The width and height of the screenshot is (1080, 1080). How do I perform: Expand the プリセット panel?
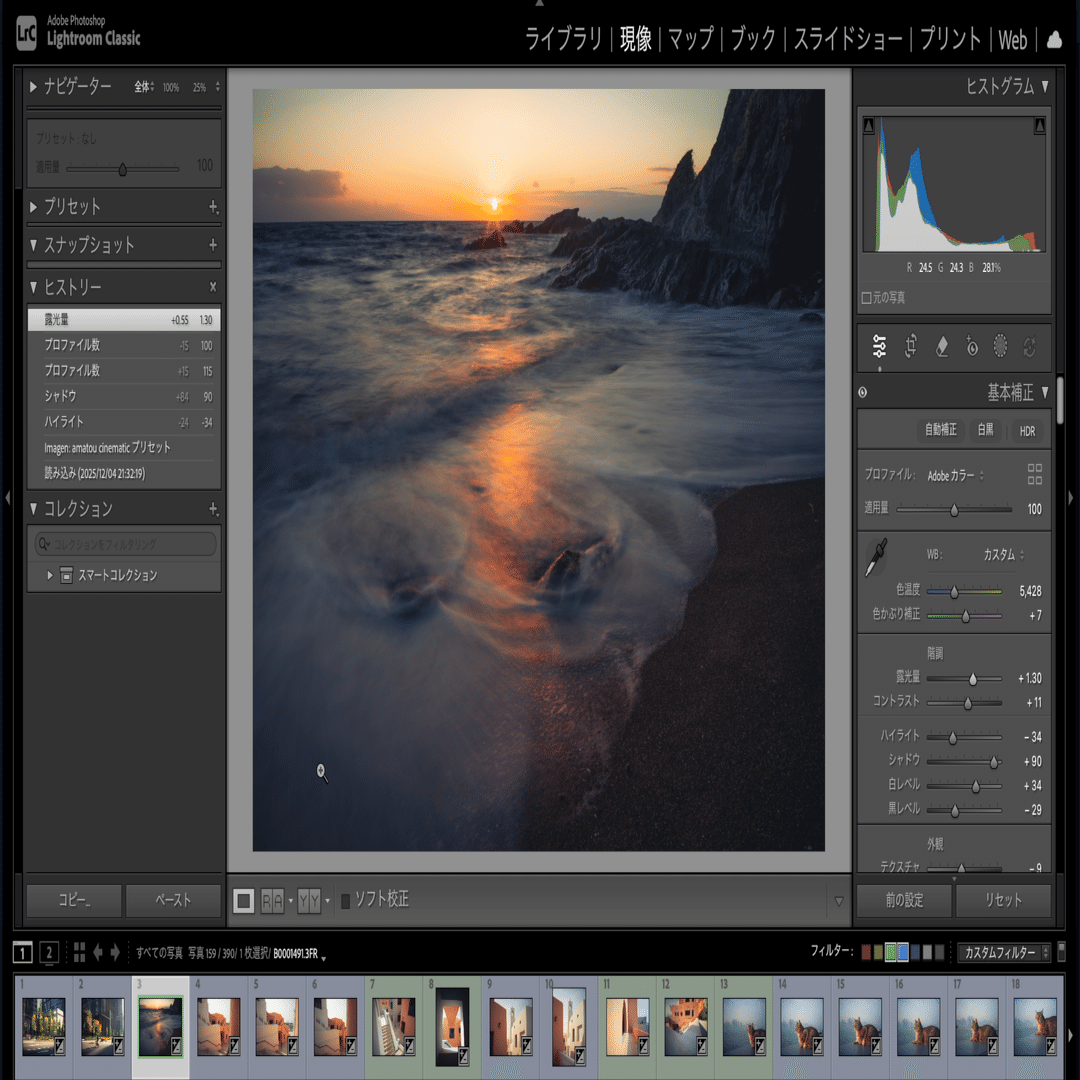click(x=32, y=207)
